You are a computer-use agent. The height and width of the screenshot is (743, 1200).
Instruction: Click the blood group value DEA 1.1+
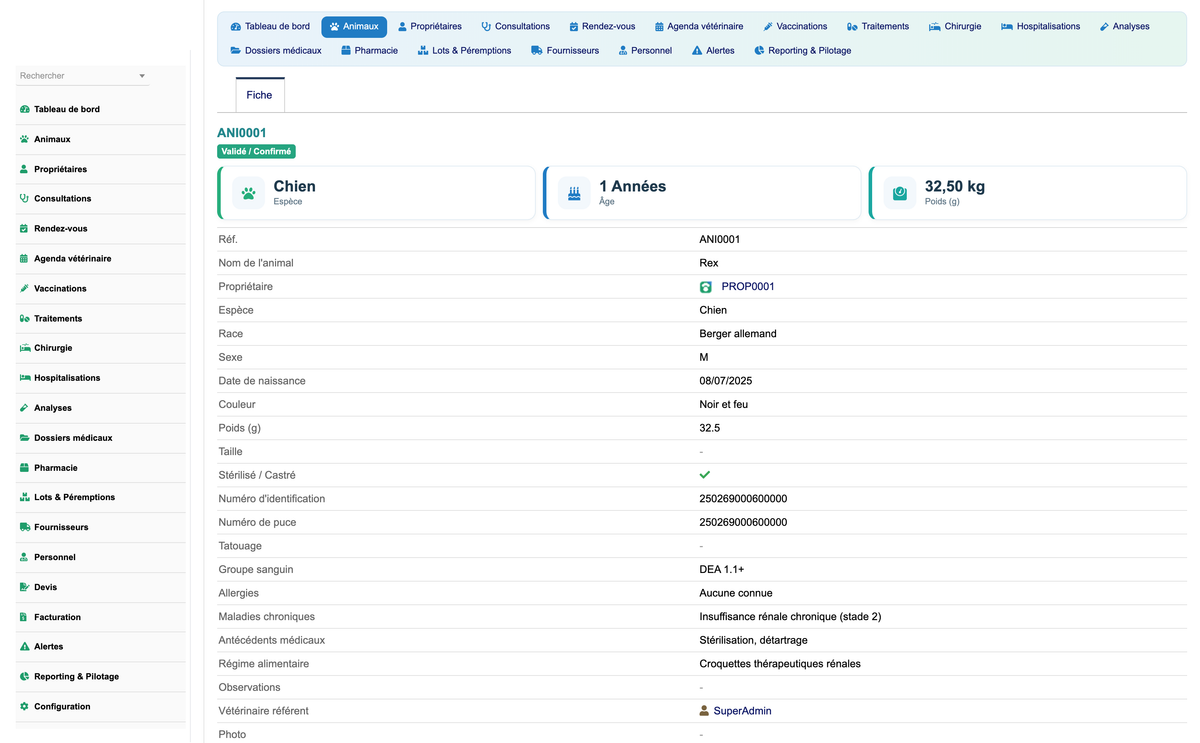(722, 570)
